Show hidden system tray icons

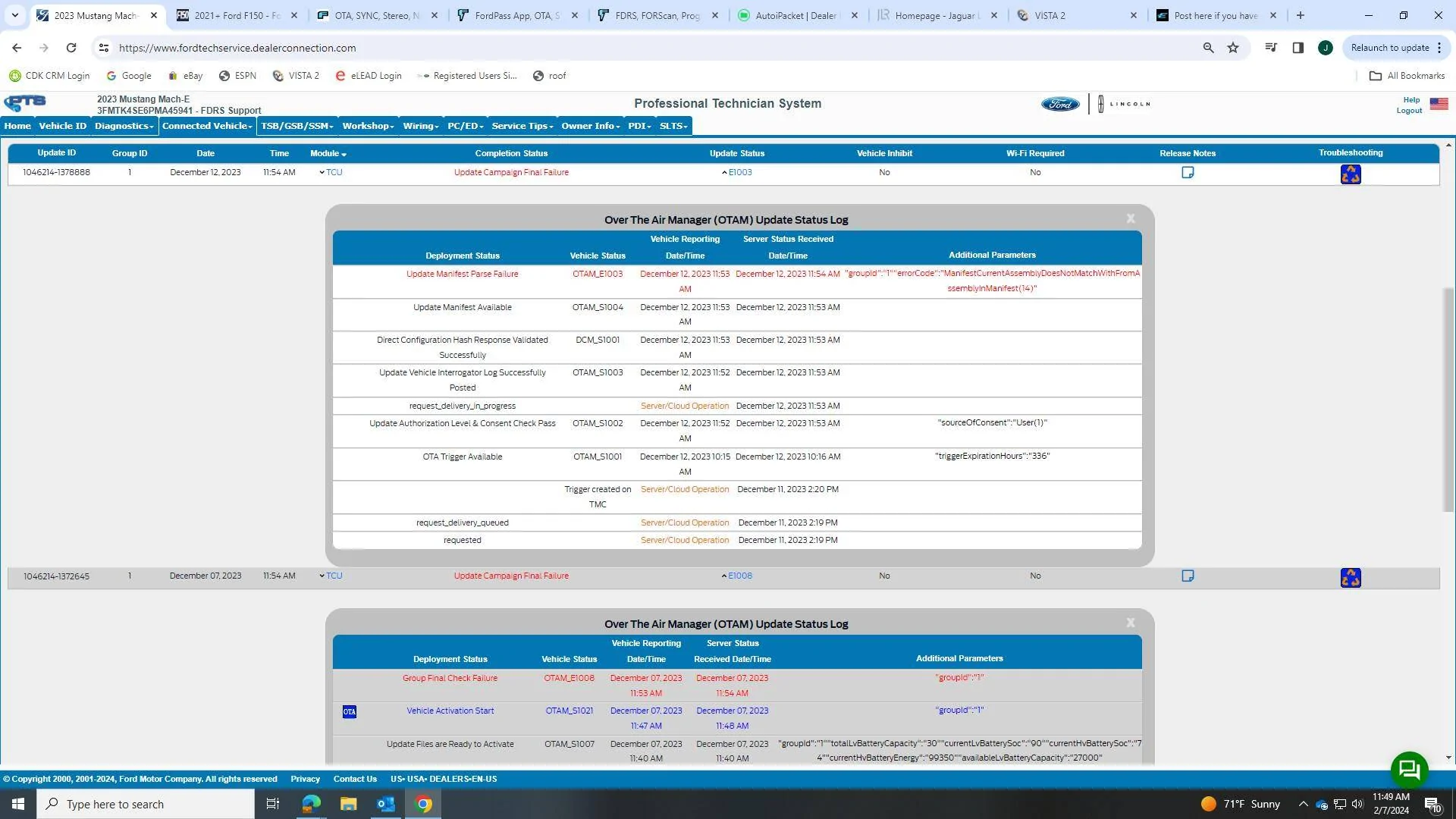point(1303,804)
